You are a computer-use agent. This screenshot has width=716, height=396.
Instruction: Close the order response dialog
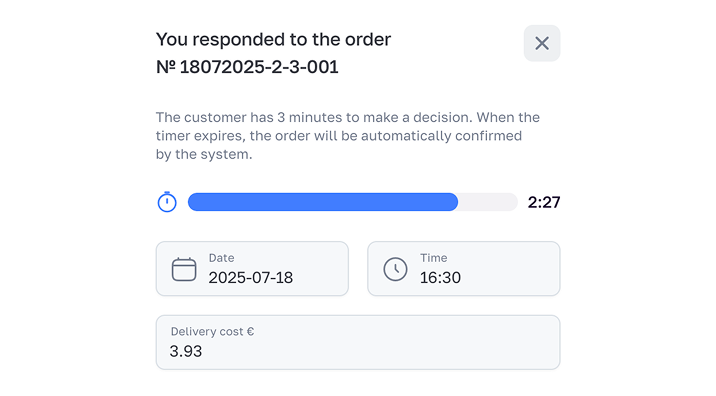[x=542, y=43]
